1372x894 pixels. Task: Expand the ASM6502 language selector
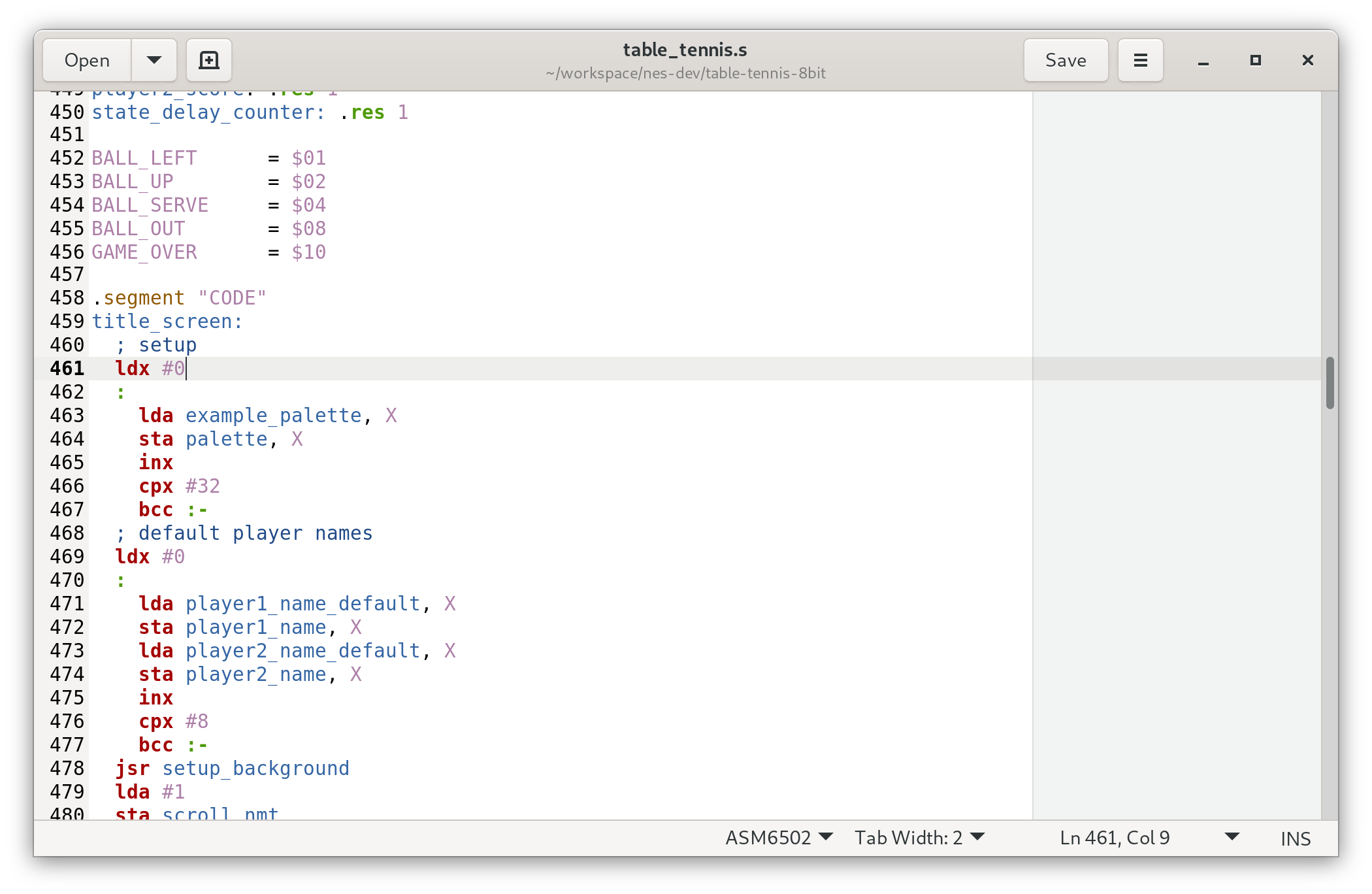coord(779,838)
